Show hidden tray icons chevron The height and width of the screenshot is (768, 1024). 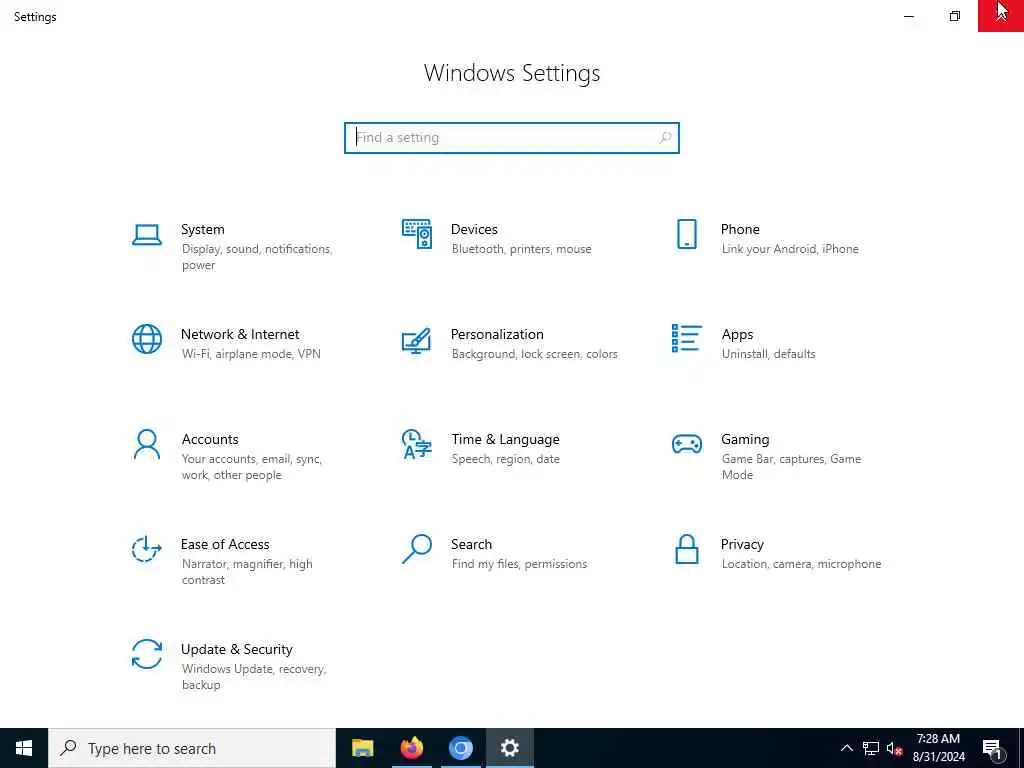point(846,748)
